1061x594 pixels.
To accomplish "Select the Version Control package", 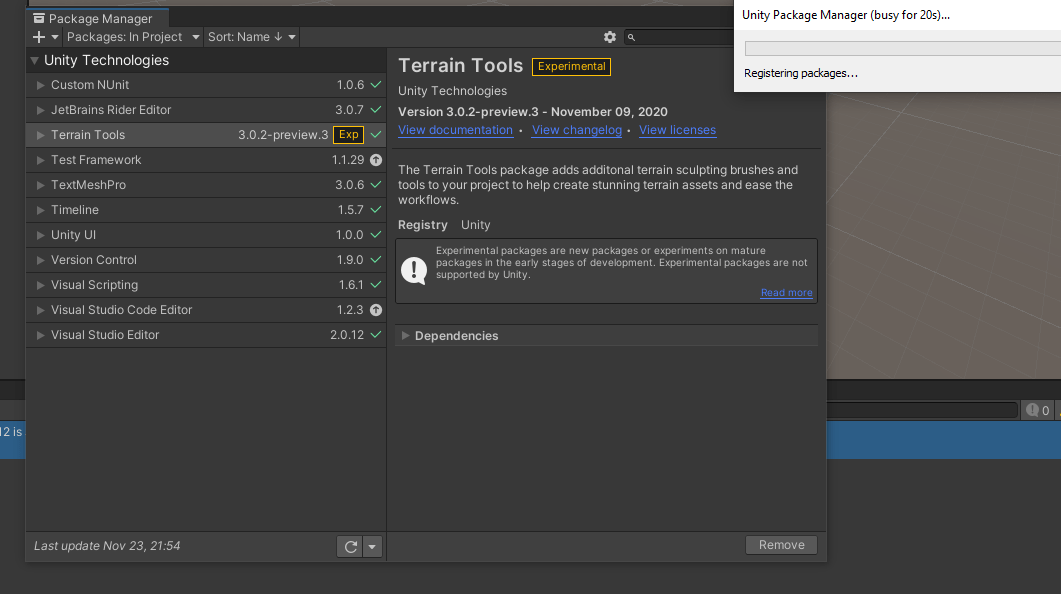I will (x=206, y=260).
